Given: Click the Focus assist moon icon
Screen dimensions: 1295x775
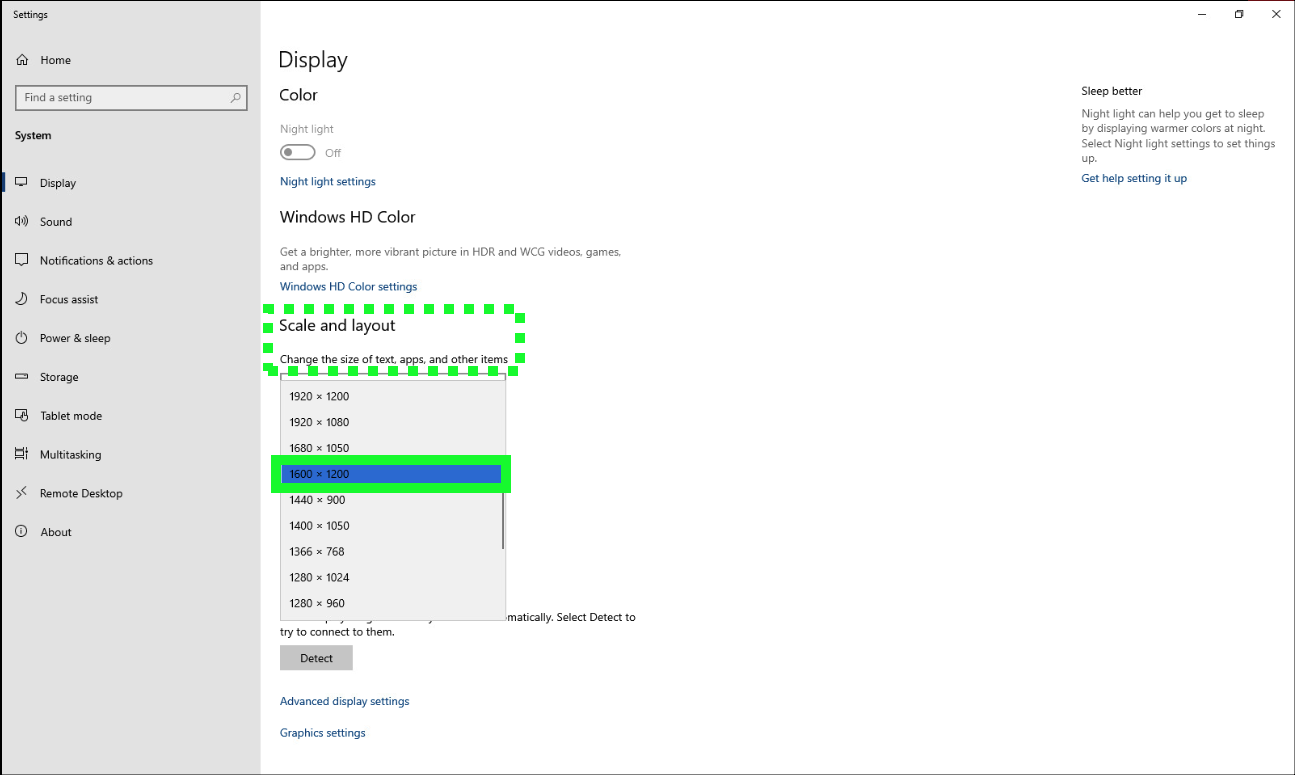Looking at the screenshot, I should (x=22, y=299).
